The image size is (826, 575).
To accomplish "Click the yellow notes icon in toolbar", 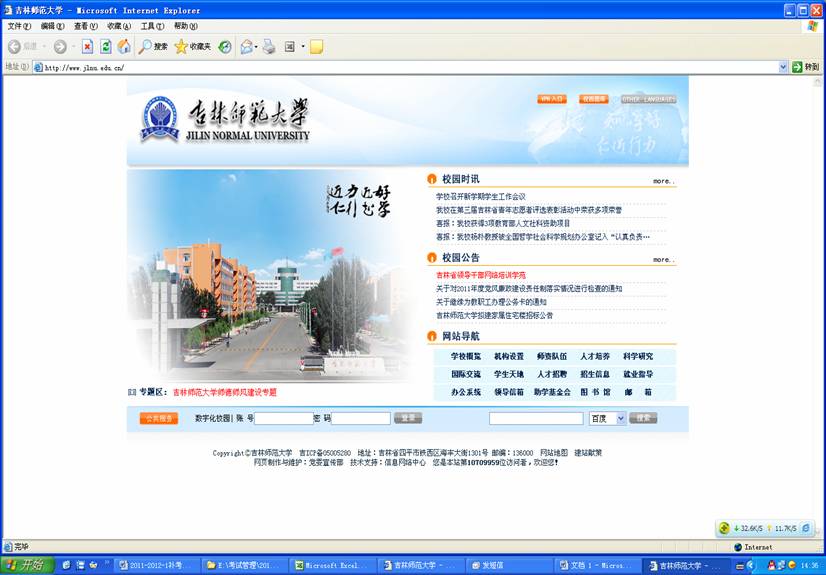I will (316, 46).
